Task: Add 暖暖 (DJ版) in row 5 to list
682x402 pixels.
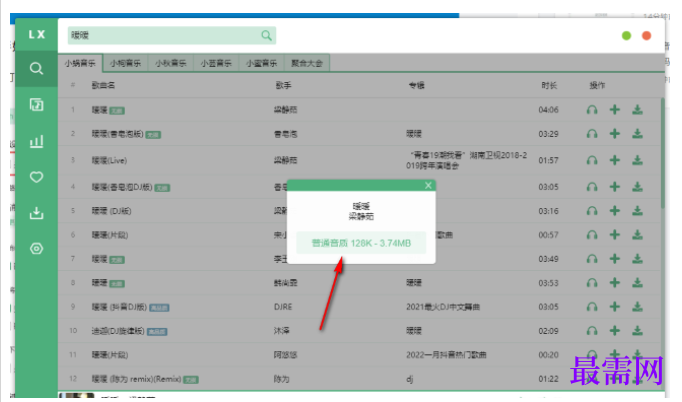Action: (x=615, y=211)
